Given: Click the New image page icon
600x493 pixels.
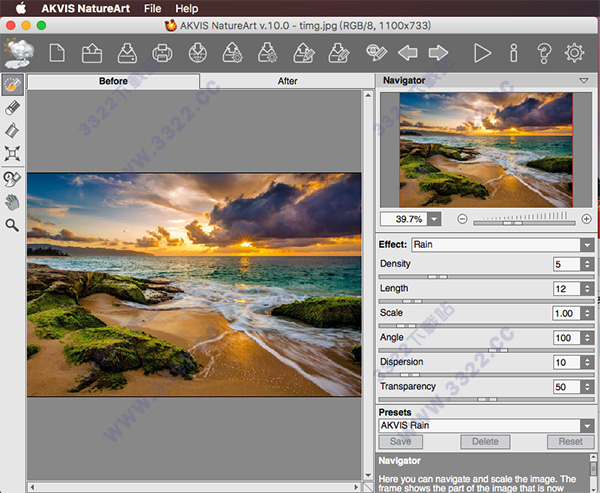Looking at the screenshot, I should coord(57,53).
